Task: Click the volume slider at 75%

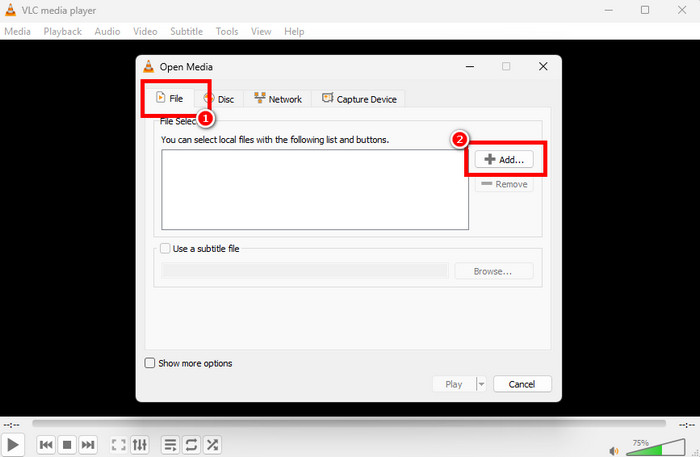Action: click(656, 447)
